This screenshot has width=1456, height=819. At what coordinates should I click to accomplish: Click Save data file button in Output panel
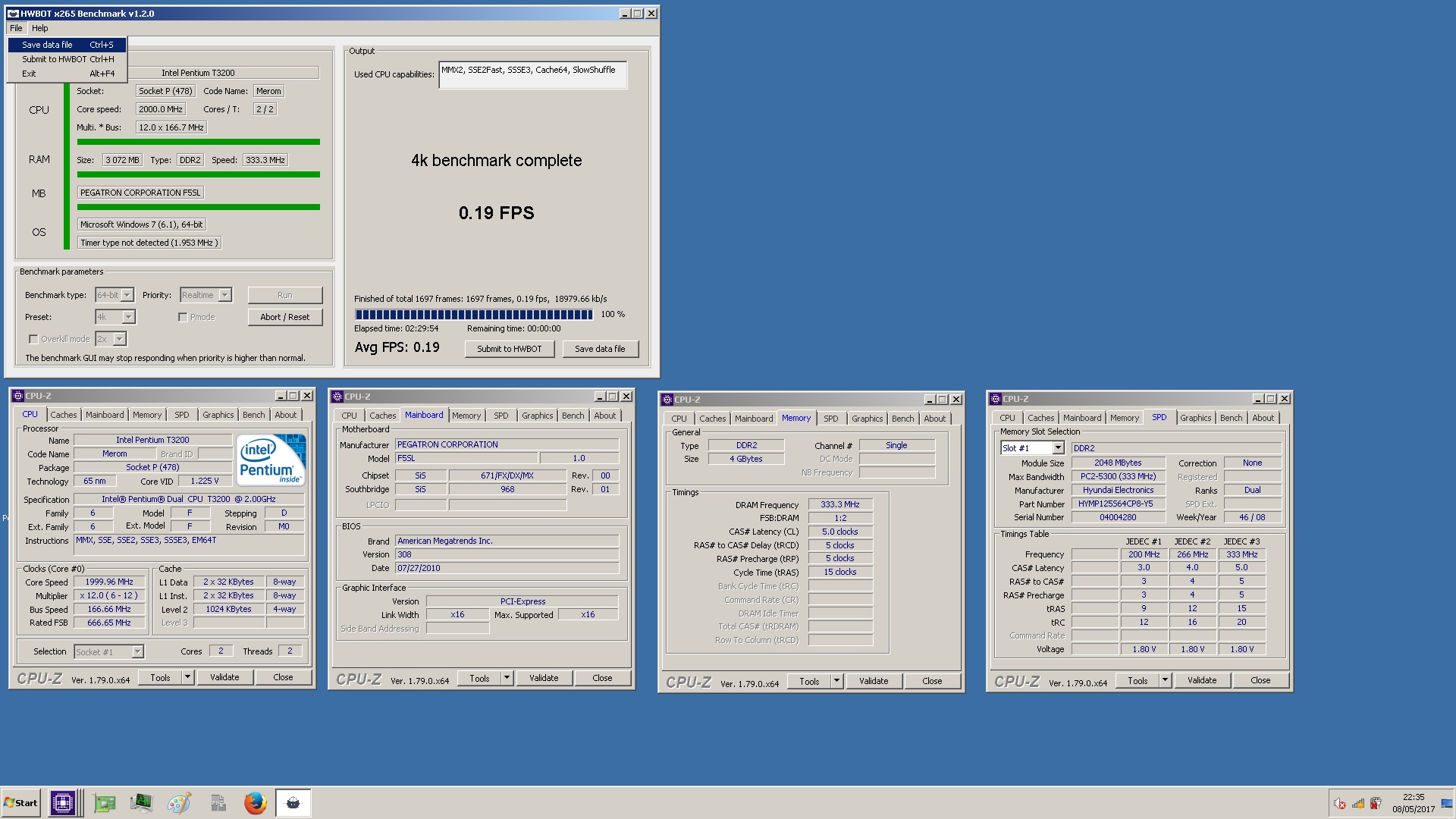(x=600, y=349)
